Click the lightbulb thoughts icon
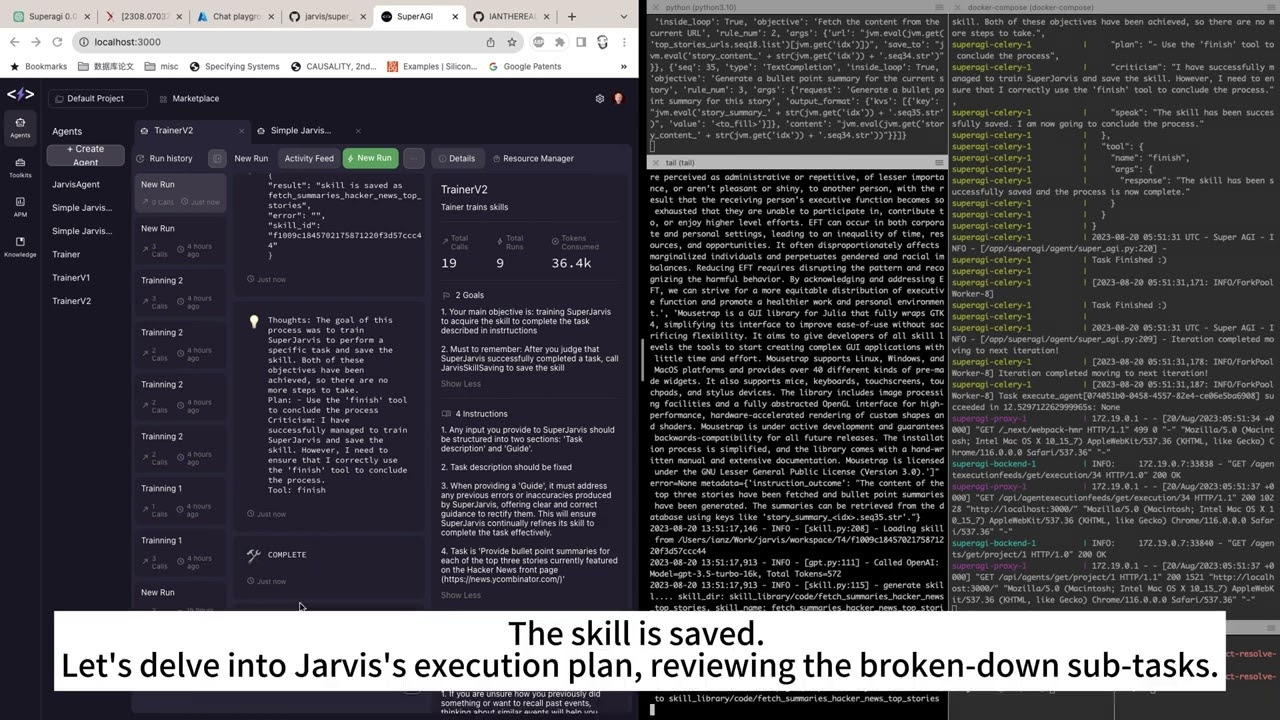 (254, 322)
